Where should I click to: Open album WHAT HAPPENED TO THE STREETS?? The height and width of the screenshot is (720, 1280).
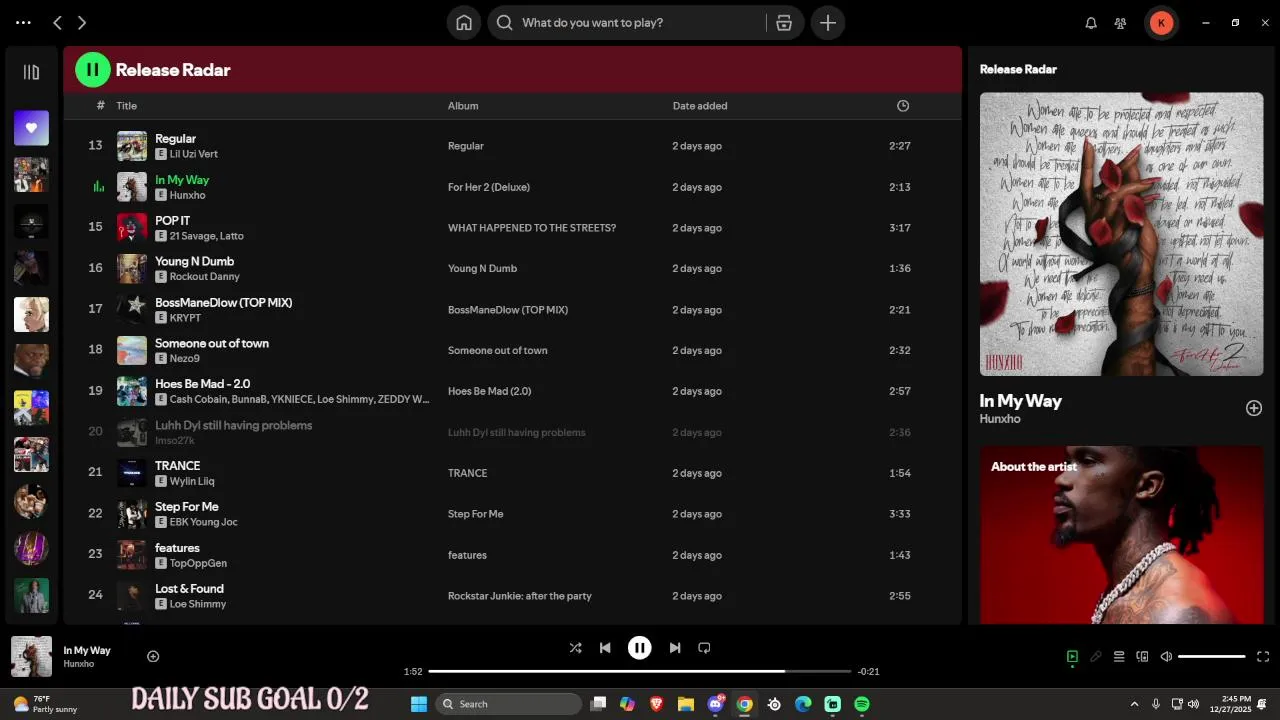click(532, 228)
